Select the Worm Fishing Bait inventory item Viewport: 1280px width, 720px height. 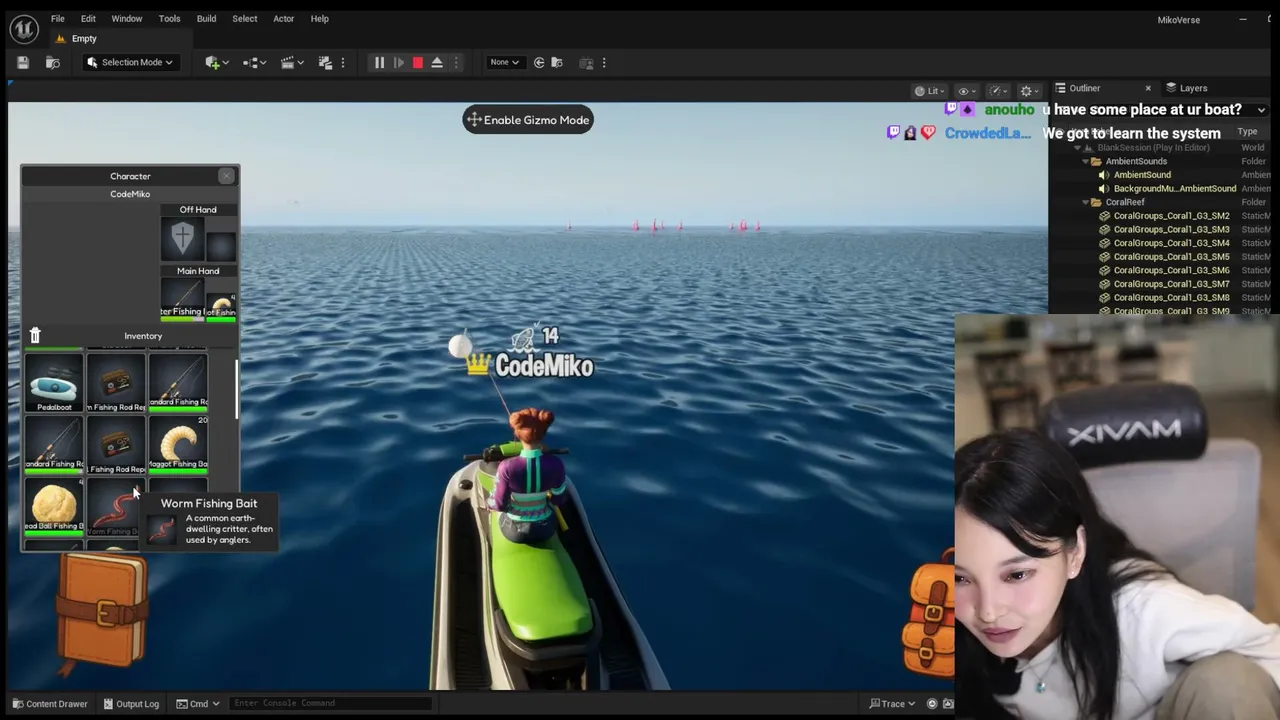coord(116,509)
